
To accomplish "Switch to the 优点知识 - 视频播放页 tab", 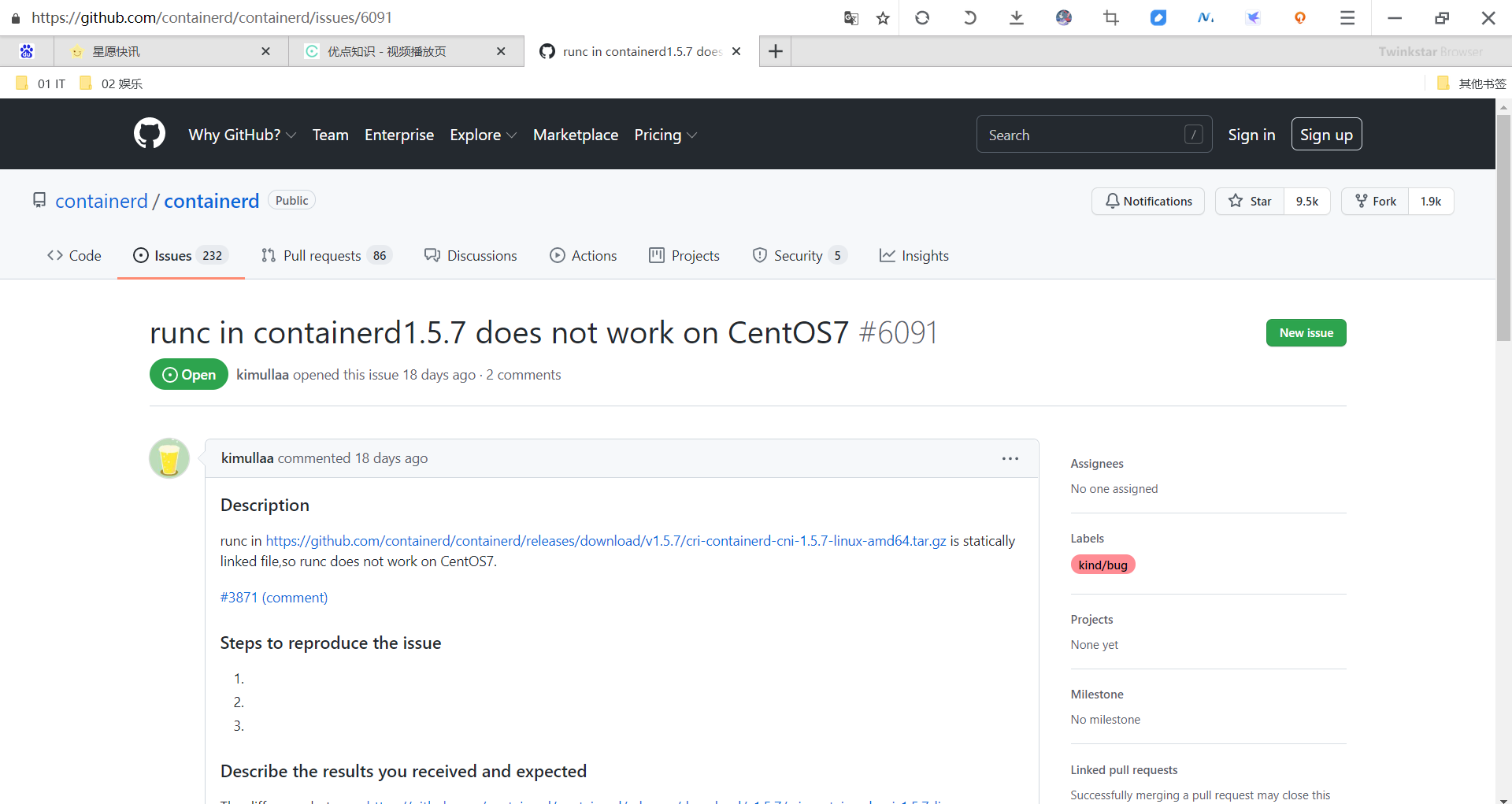I will pos(406,51).
